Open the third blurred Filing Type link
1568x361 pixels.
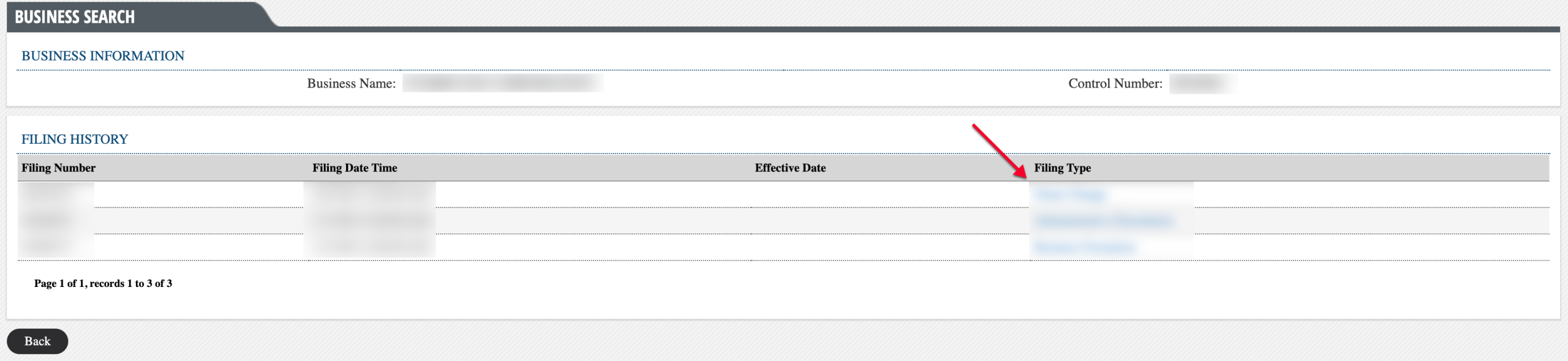coord(1085,247)
